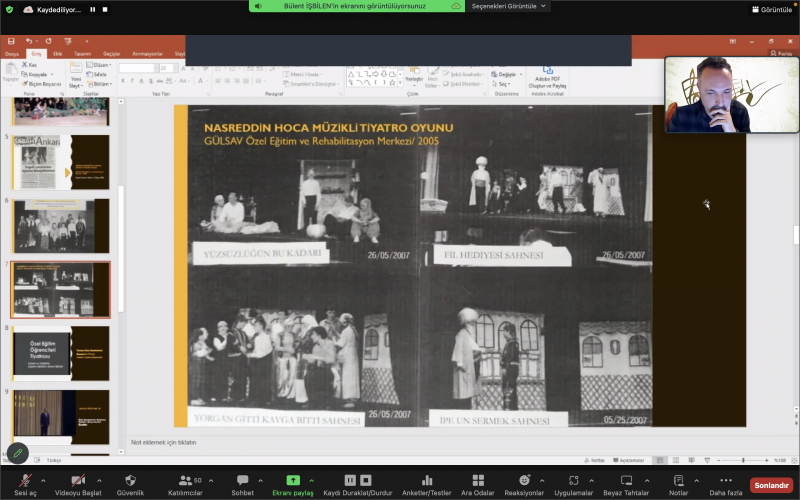
Task: Expand audio options arrow beside Sesi aç
Action: pyautogui.click(x=43, y=481)
